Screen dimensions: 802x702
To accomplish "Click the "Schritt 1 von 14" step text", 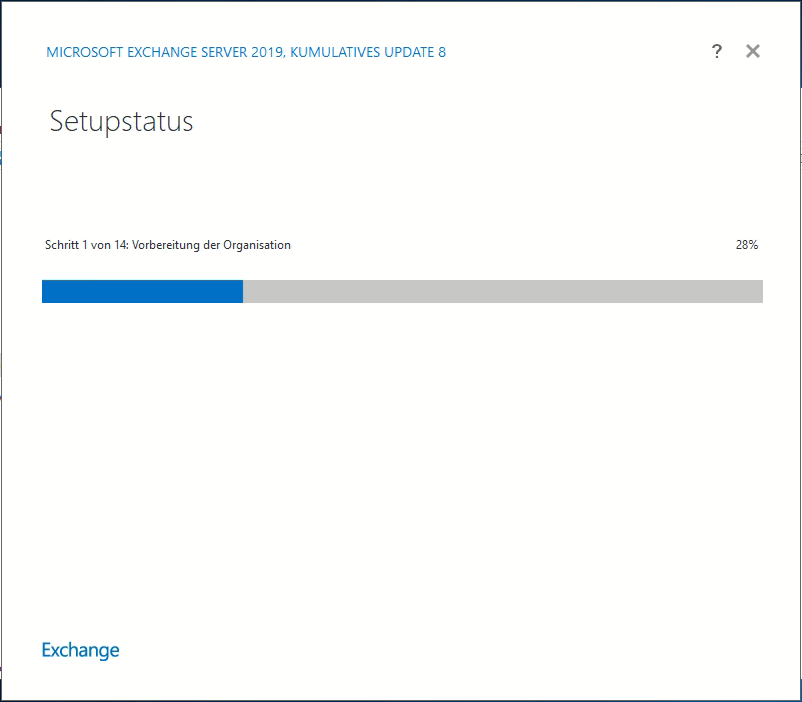I will [86, 245].
